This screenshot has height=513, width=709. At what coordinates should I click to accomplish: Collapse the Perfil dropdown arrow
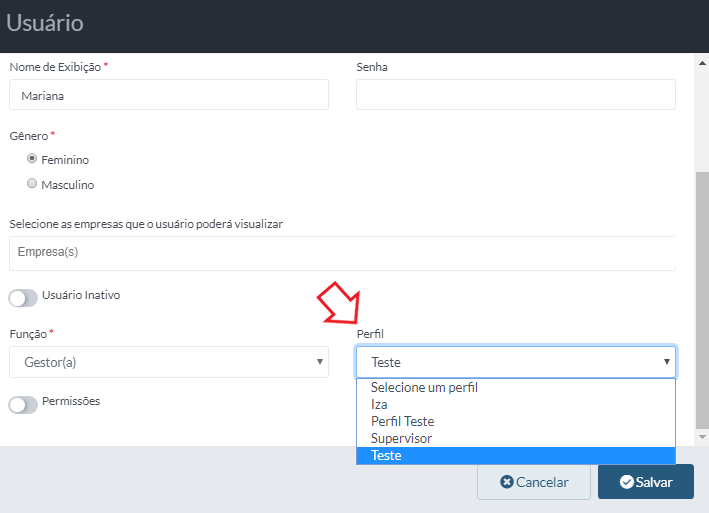point(666,362)
